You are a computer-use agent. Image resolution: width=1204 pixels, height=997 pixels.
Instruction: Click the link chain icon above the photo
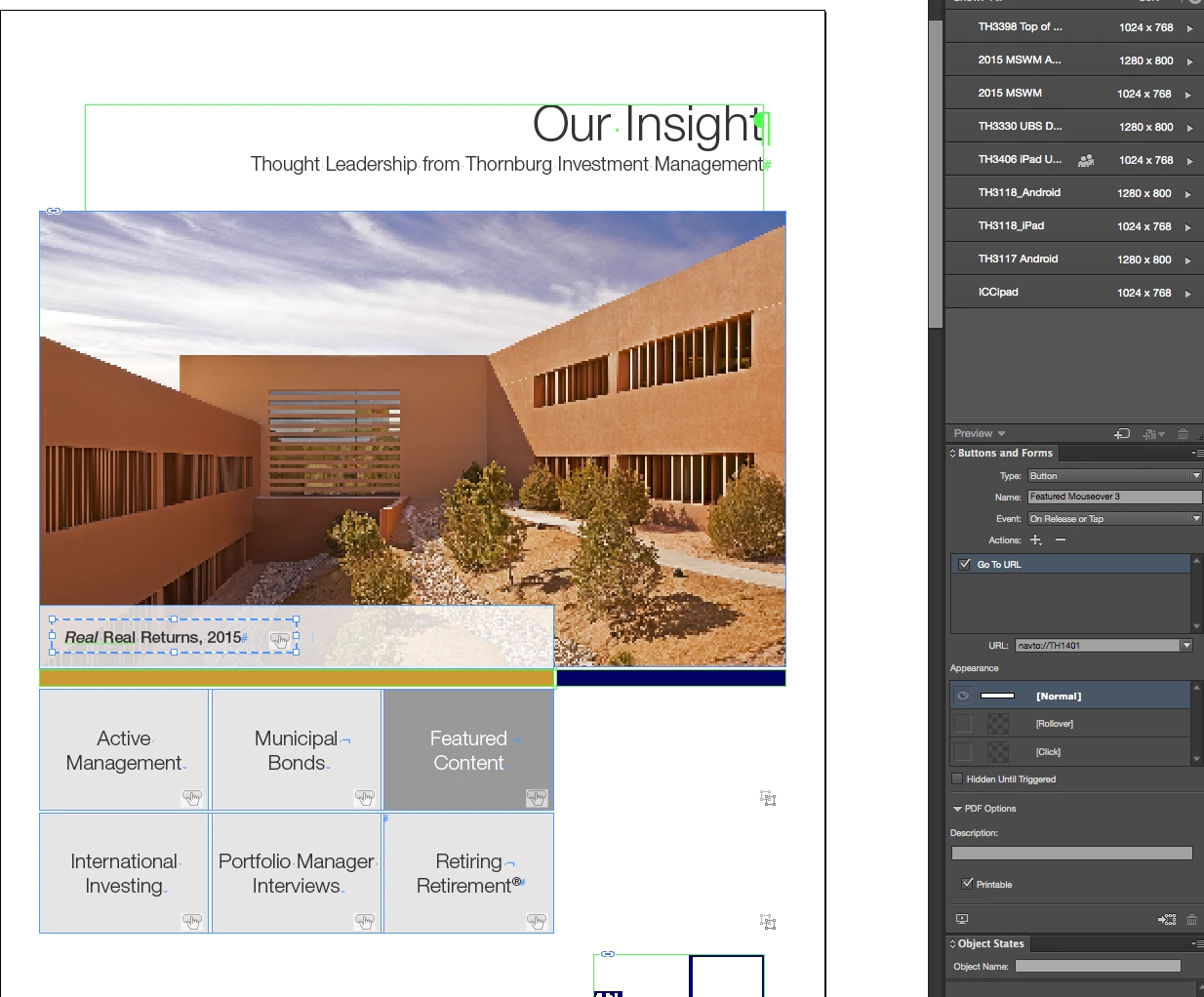click(x=54, y=211)
